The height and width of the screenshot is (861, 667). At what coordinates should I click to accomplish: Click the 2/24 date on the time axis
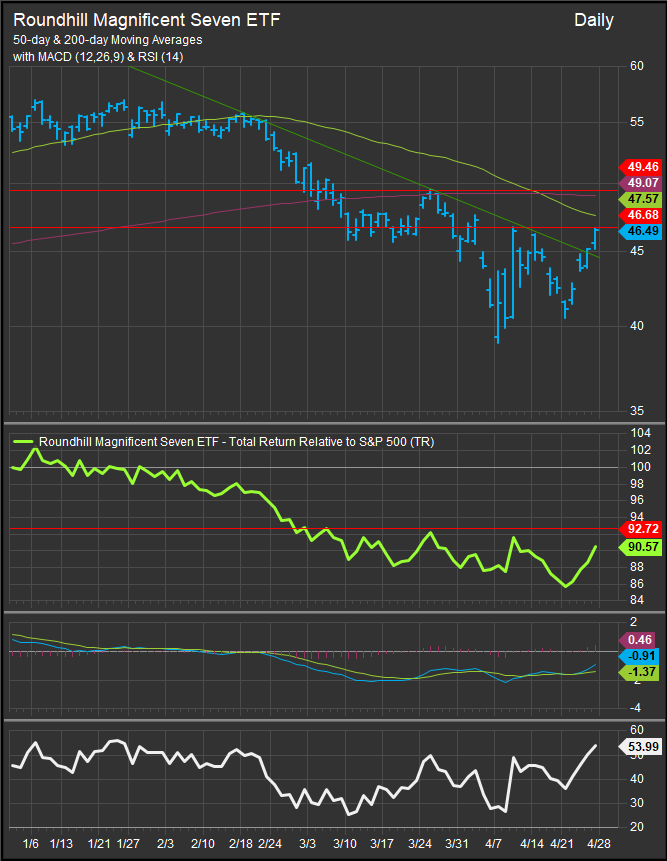(270, 844)
